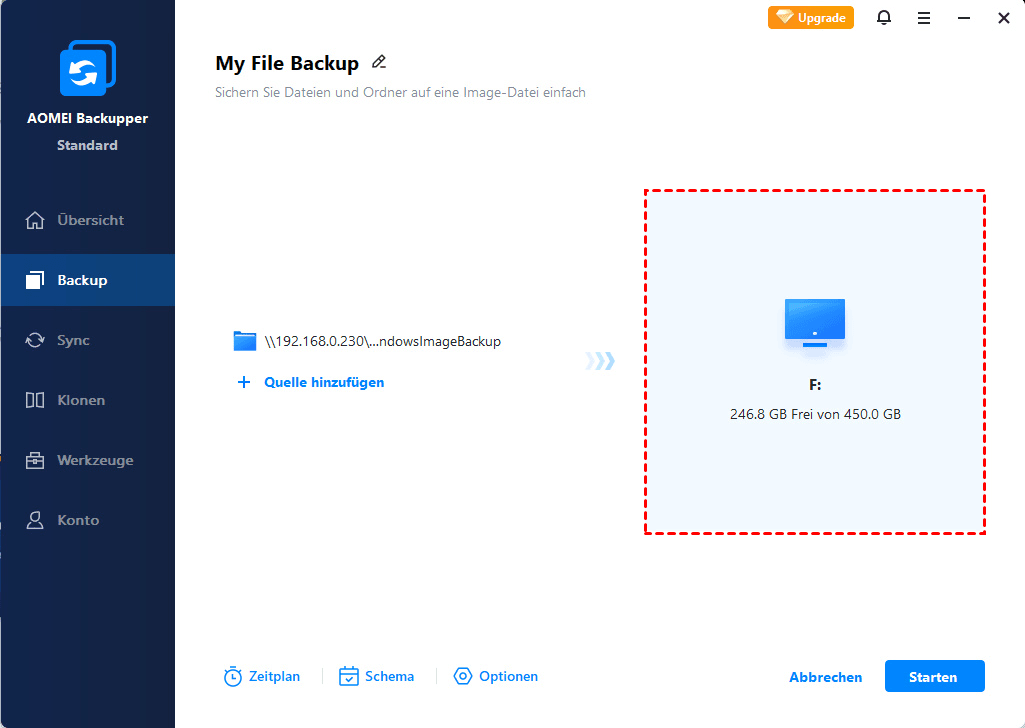Choose the F: destination drive box
The height and width of the screenshot is (728, 1025).
815,362
